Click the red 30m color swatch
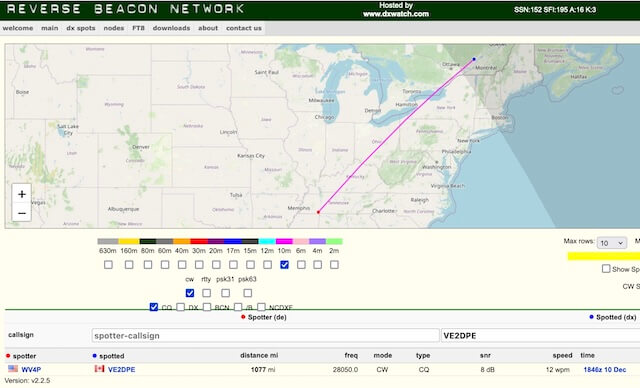 [199, 242]
